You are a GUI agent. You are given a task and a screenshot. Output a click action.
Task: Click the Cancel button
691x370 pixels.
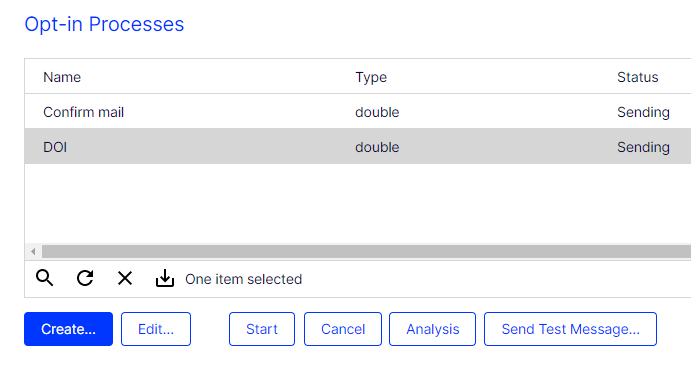pyautogui.click(x=343, y=329)
